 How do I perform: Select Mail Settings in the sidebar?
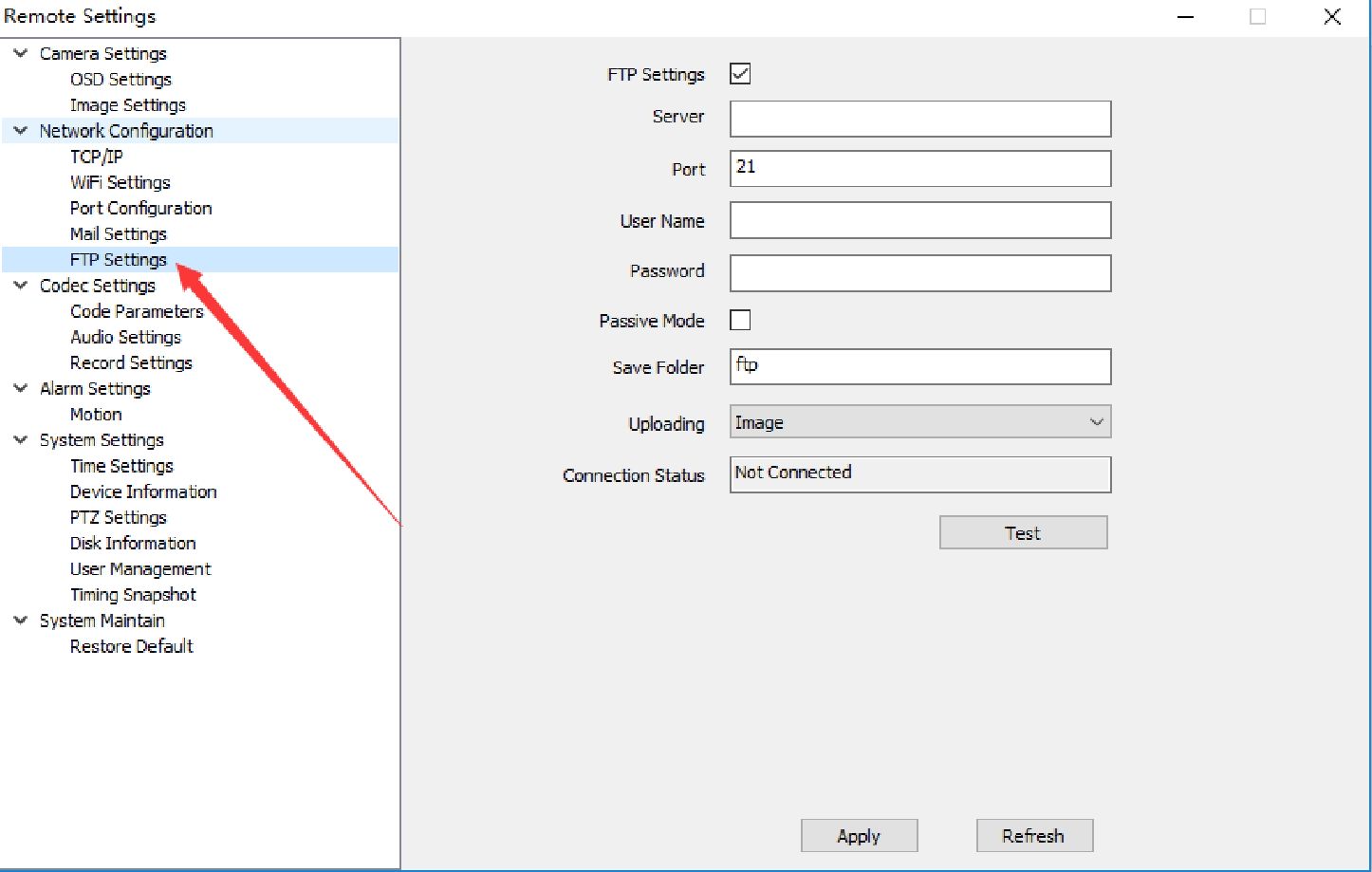click(x=118, y=233)
